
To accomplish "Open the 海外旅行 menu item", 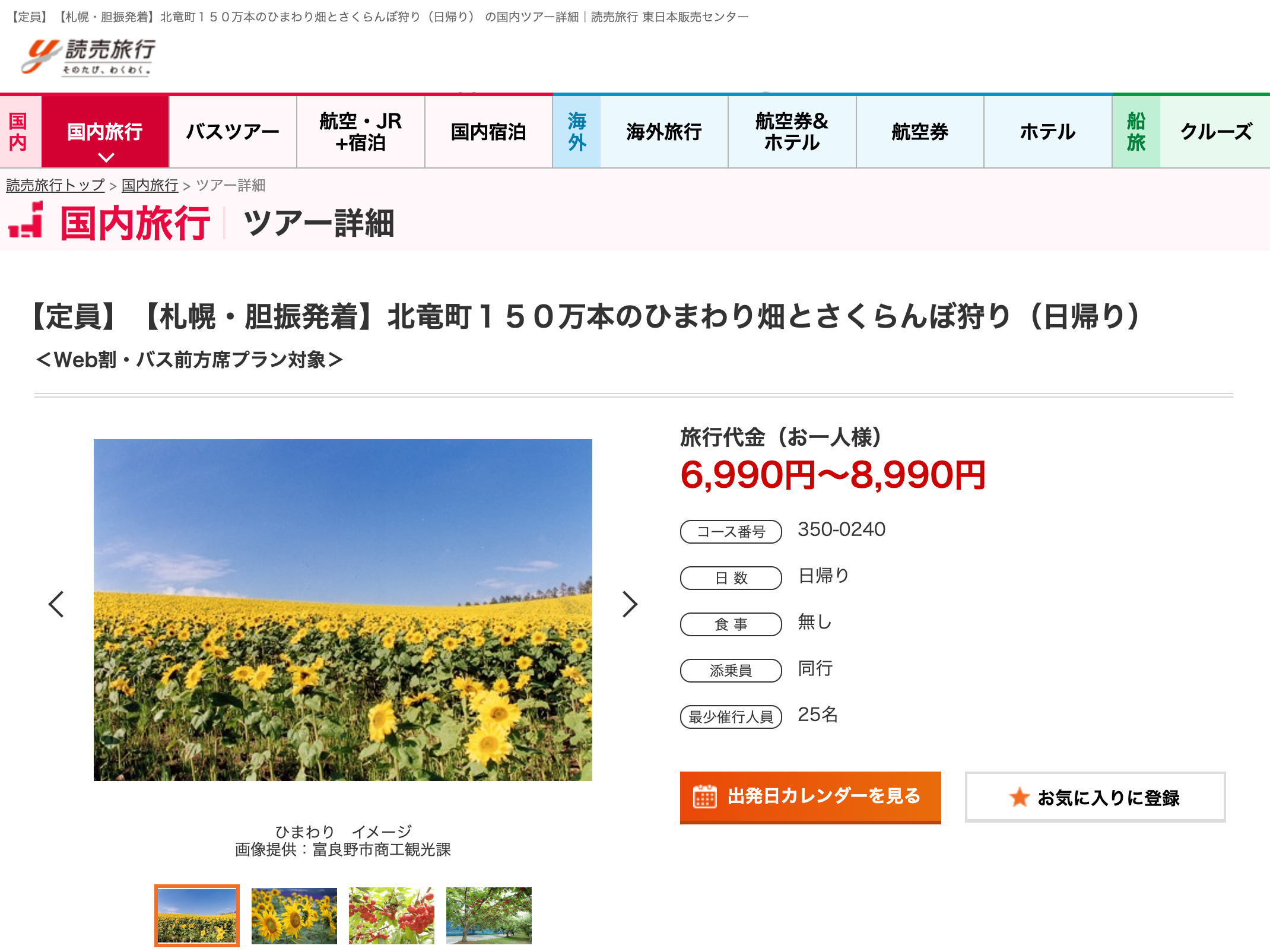I will (663, 131).
